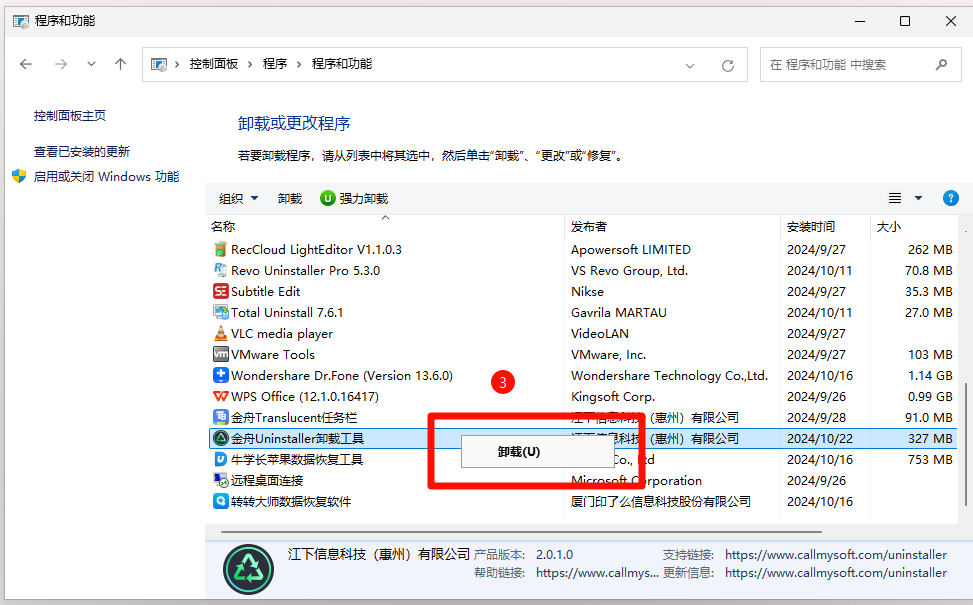Click the 金舟Uninstaller卸载工具 icon in the list

(x=220, y=438)
